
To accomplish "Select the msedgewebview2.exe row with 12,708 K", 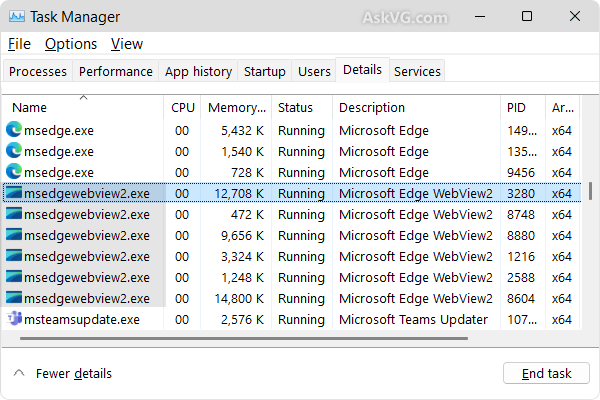I will pyautogui.click(x=292, y=193).
